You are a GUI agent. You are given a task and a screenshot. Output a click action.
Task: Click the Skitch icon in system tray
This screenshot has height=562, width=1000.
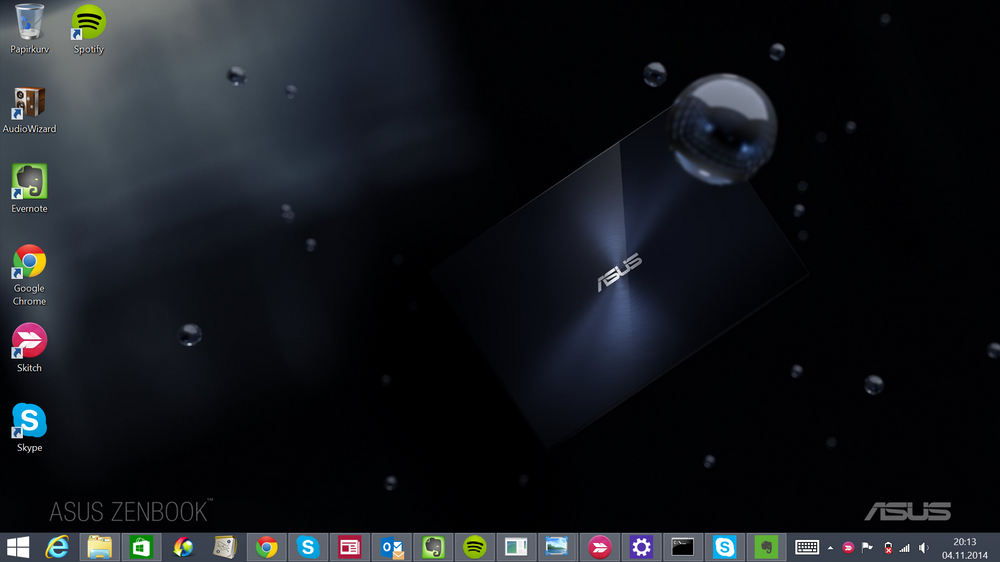848,548
